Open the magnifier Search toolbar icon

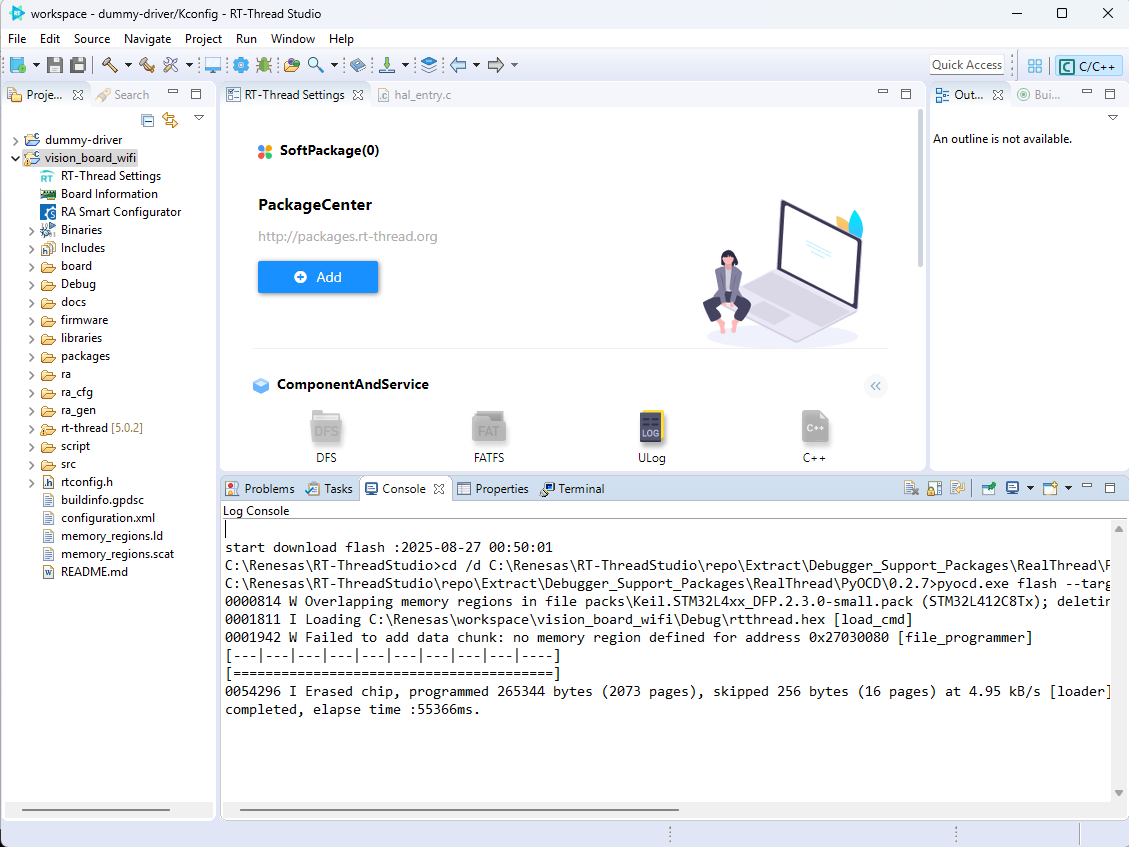click(x=315, y=65)
